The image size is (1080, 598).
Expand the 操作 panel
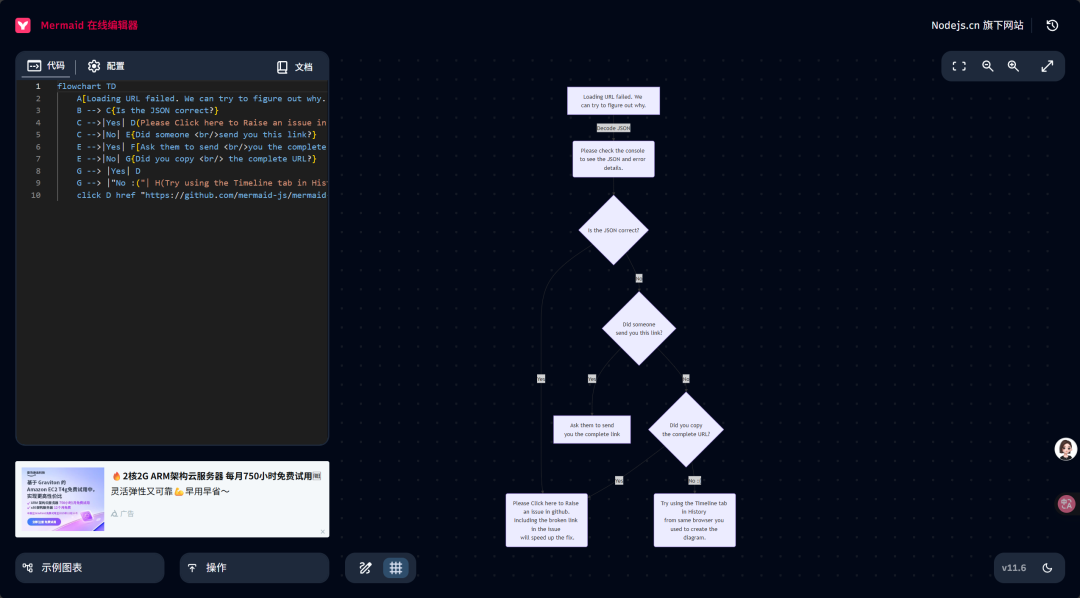pyautogui.click(x=254, y=568)
